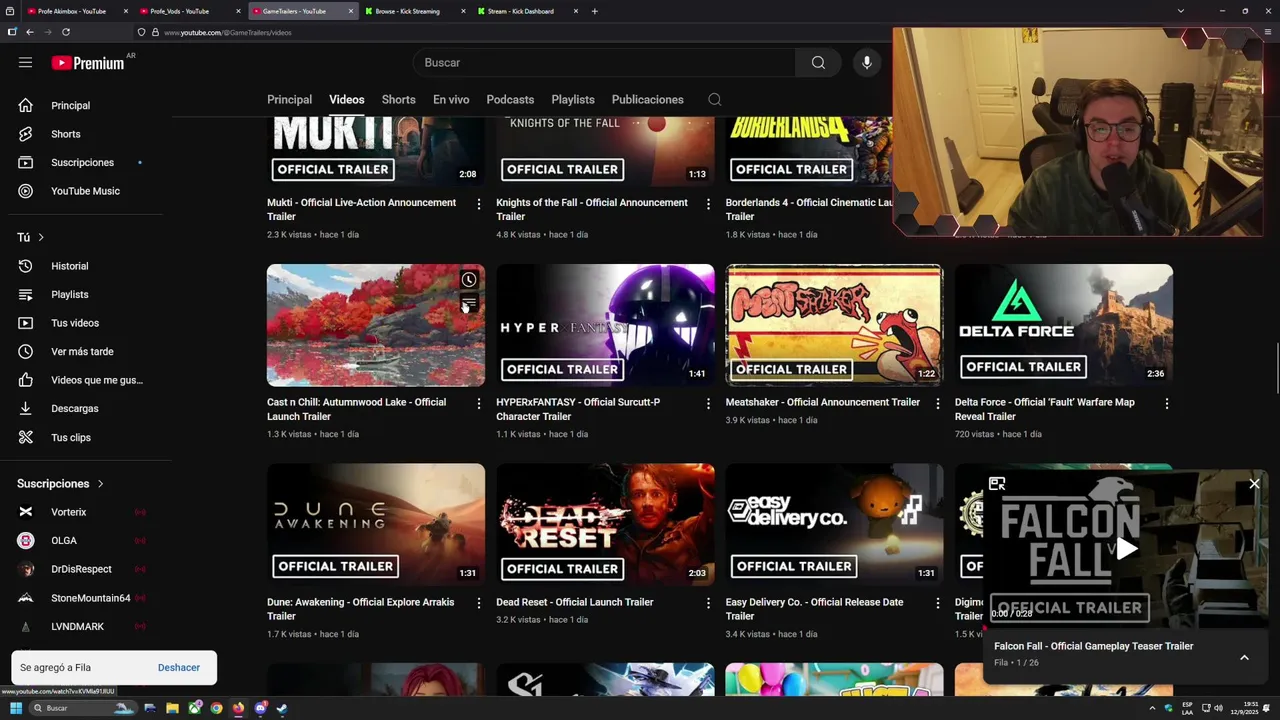Click Deshacer in the toast

coord(179,667)
